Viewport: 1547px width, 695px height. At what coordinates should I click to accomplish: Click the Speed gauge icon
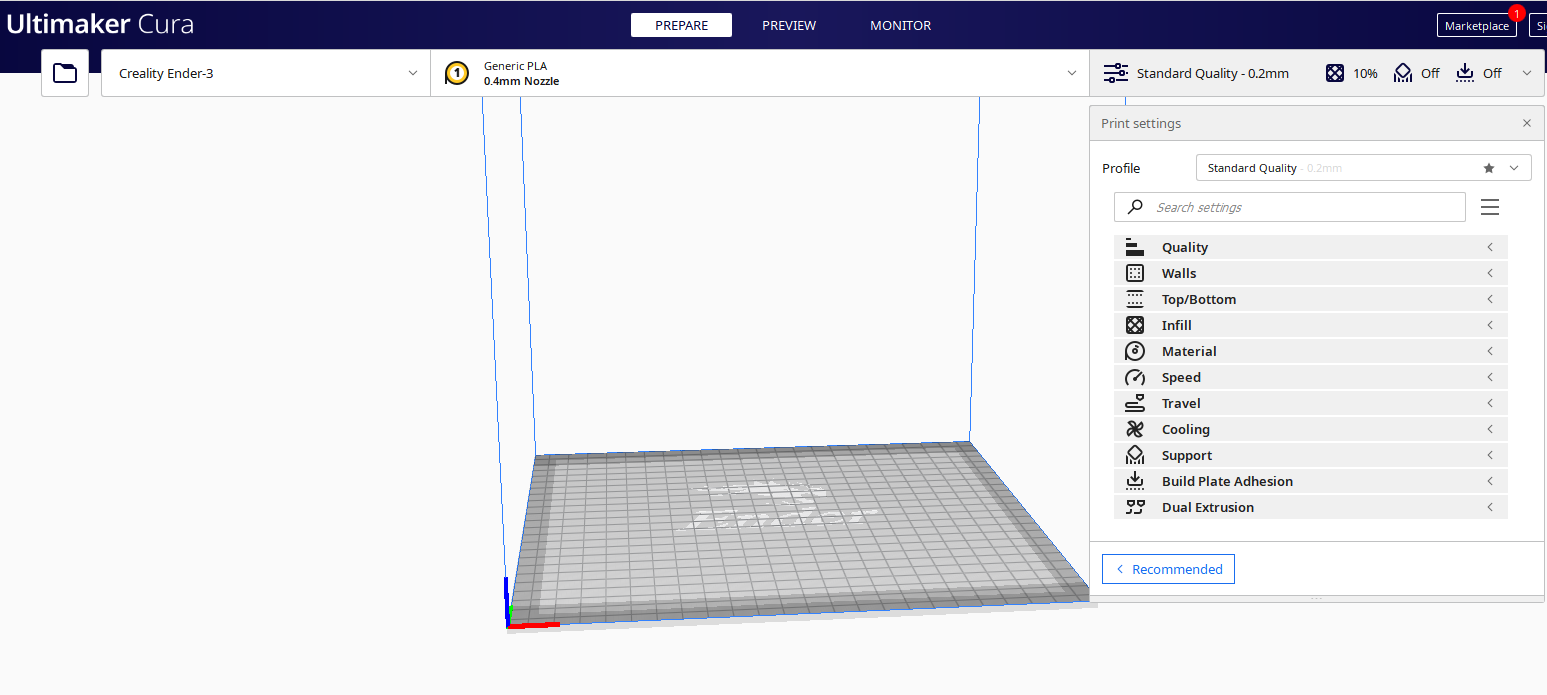point(1135,377)
